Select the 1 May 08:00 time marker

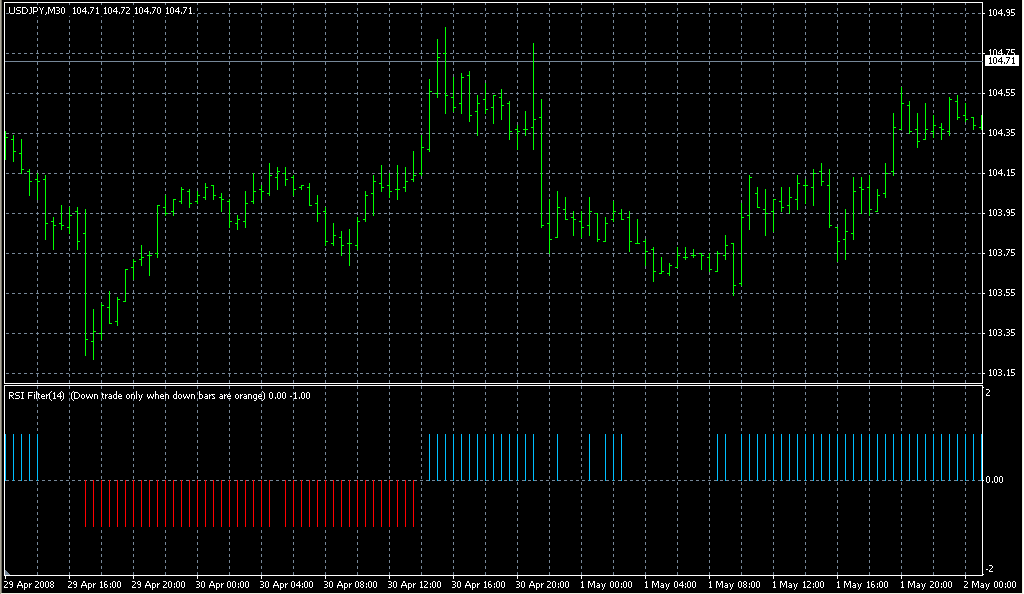pos(733,584)
